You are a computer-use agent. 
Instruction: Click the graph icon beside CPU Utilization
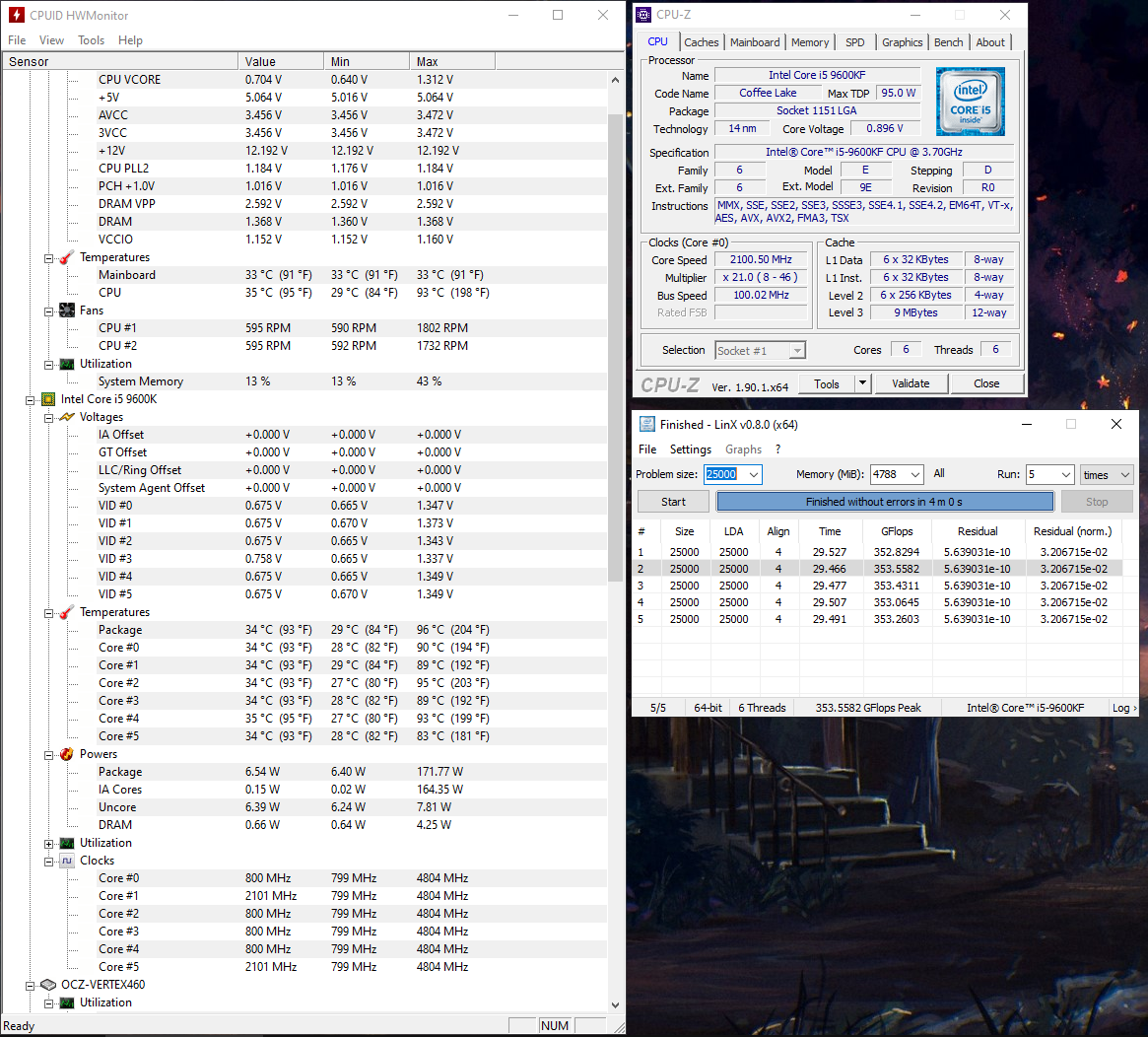pyautogui.click(x=67, y=843)
